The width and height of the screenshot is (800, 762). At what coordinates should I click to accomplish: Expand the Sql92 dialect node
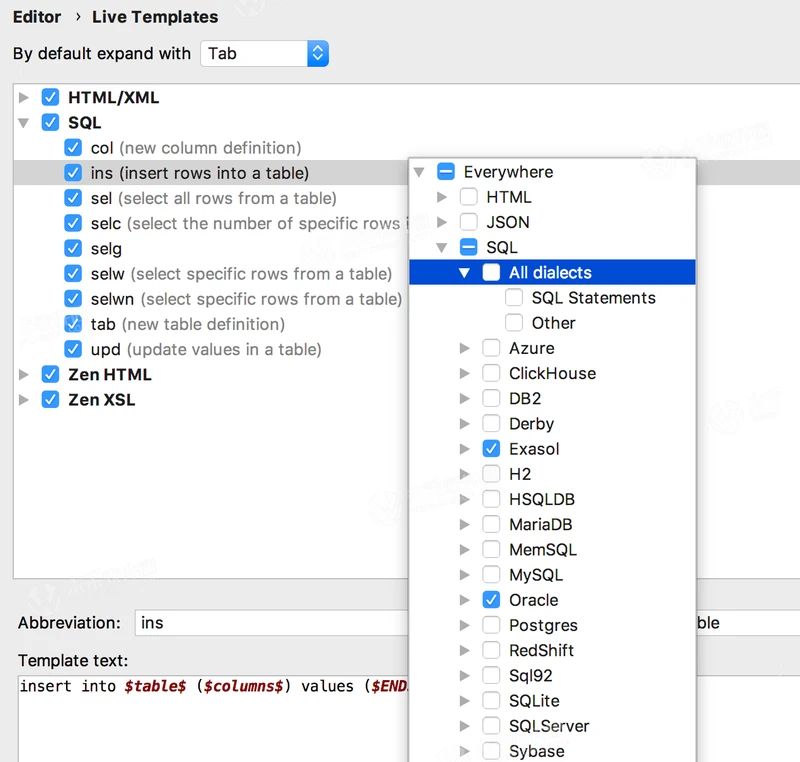pyautogui.click(x=464, y=676)
